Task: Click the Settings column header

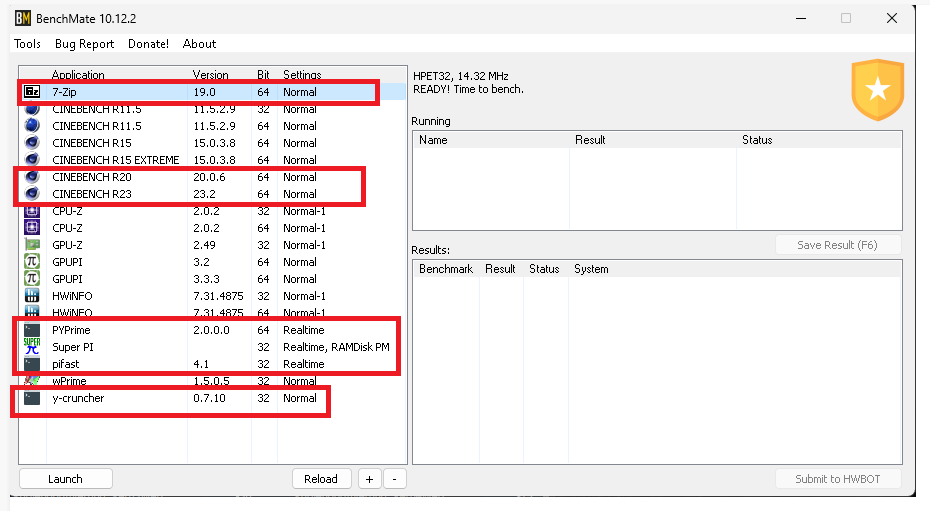Action: [302, 75]
